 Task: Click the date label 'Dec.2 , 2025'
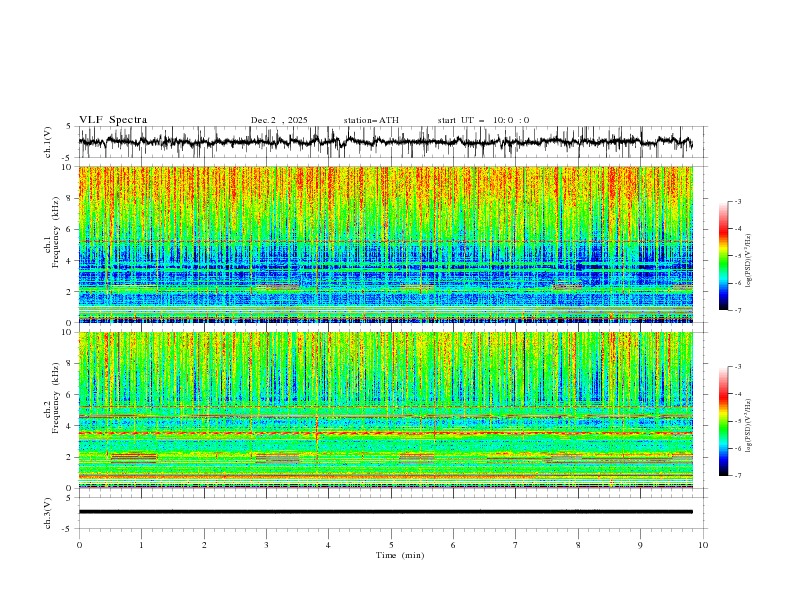click(x=279, y=120)
